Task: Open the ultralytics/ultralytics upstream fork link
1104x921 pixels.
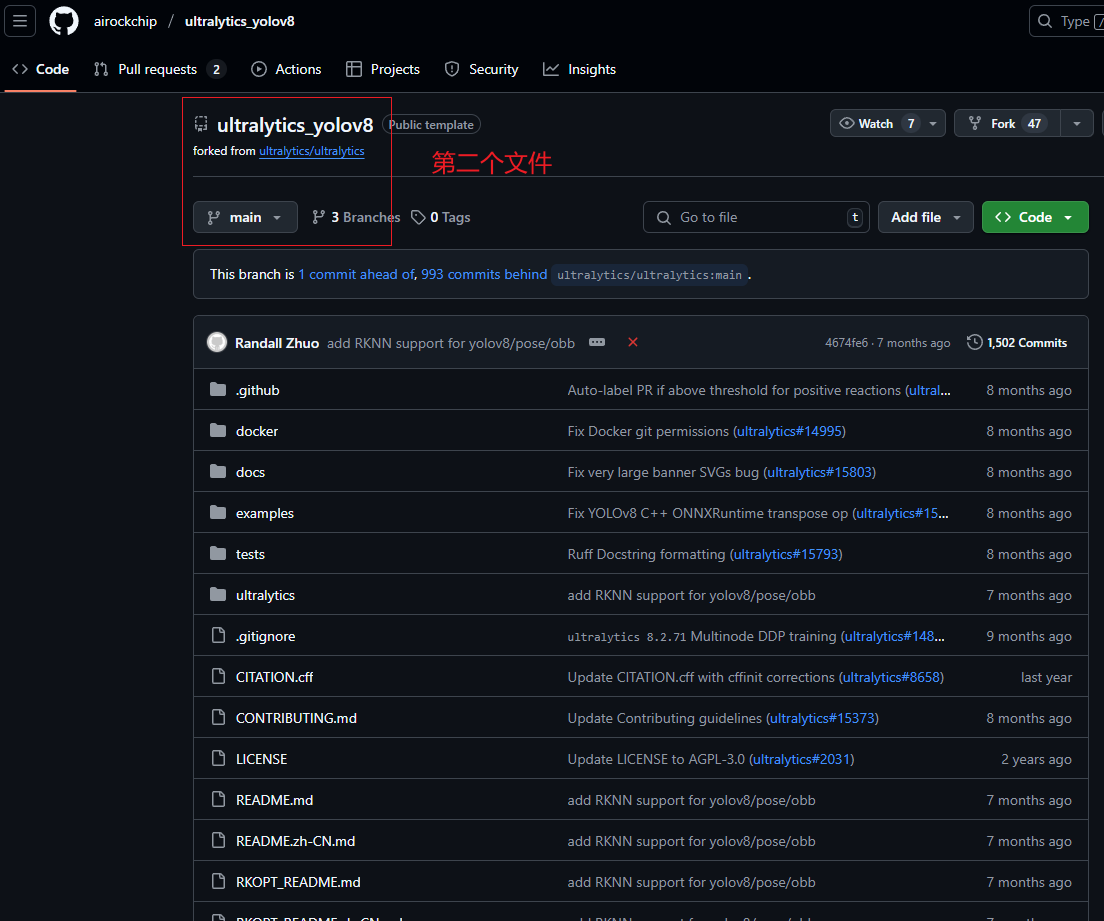Action: [312, 151]
